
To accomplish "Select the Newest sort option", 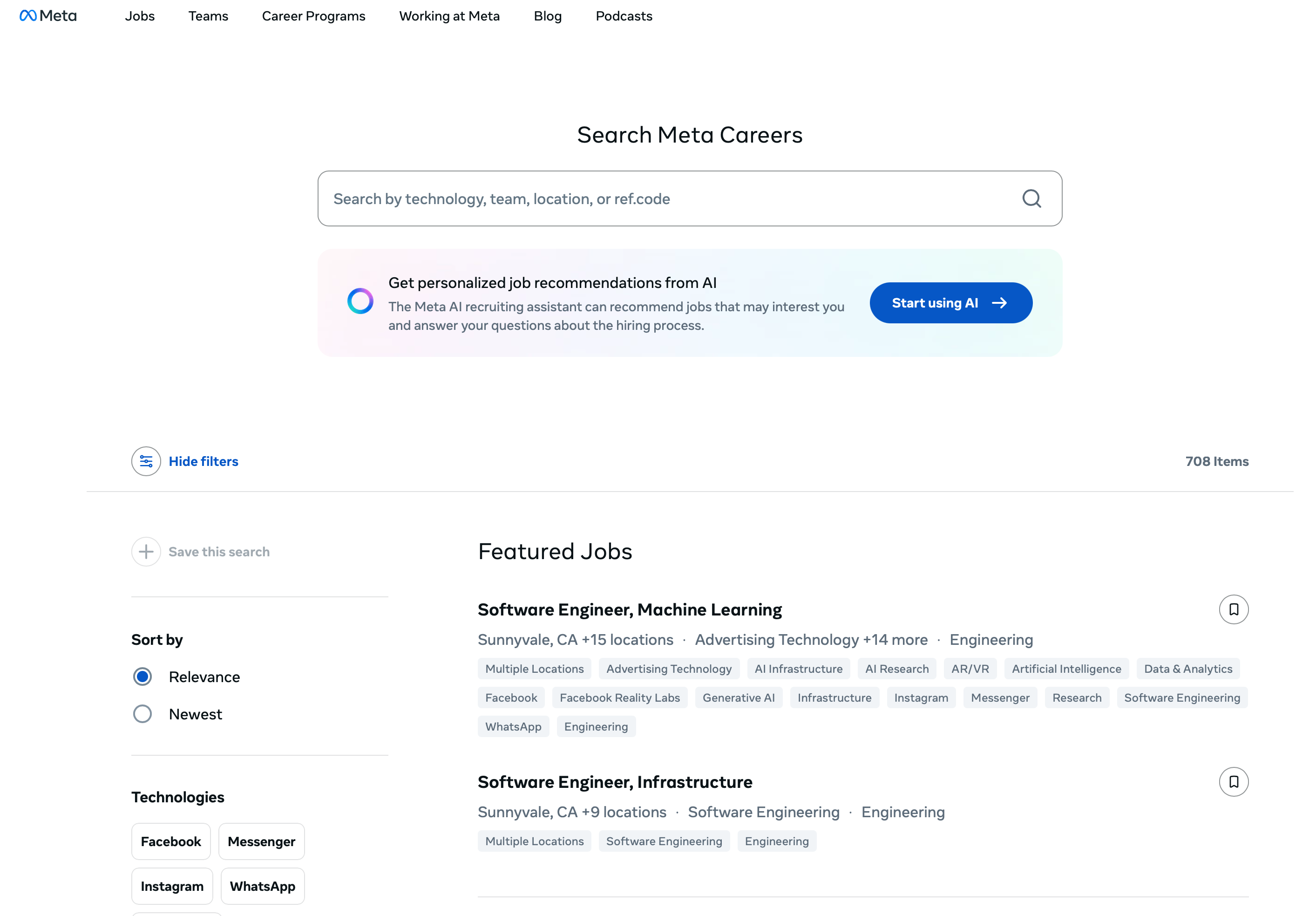I will (142, 714).
